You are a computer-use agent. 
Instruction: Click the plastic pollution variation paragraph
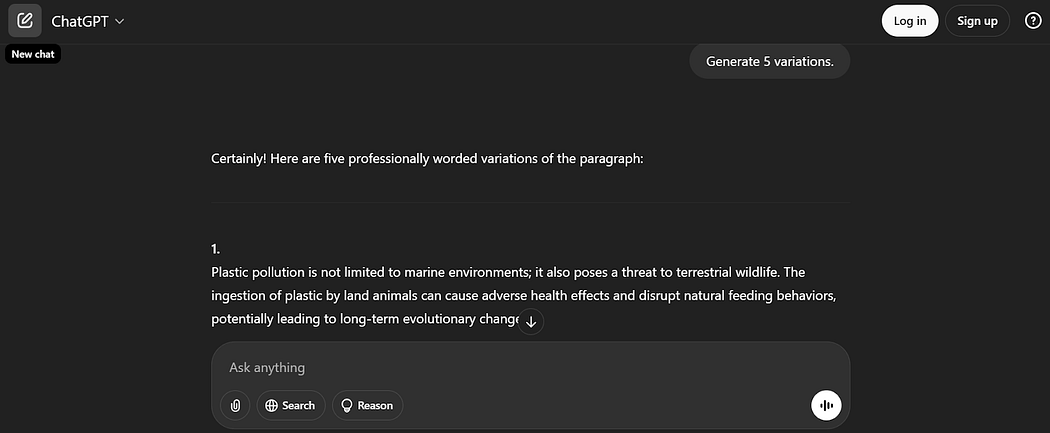[523, 296]
